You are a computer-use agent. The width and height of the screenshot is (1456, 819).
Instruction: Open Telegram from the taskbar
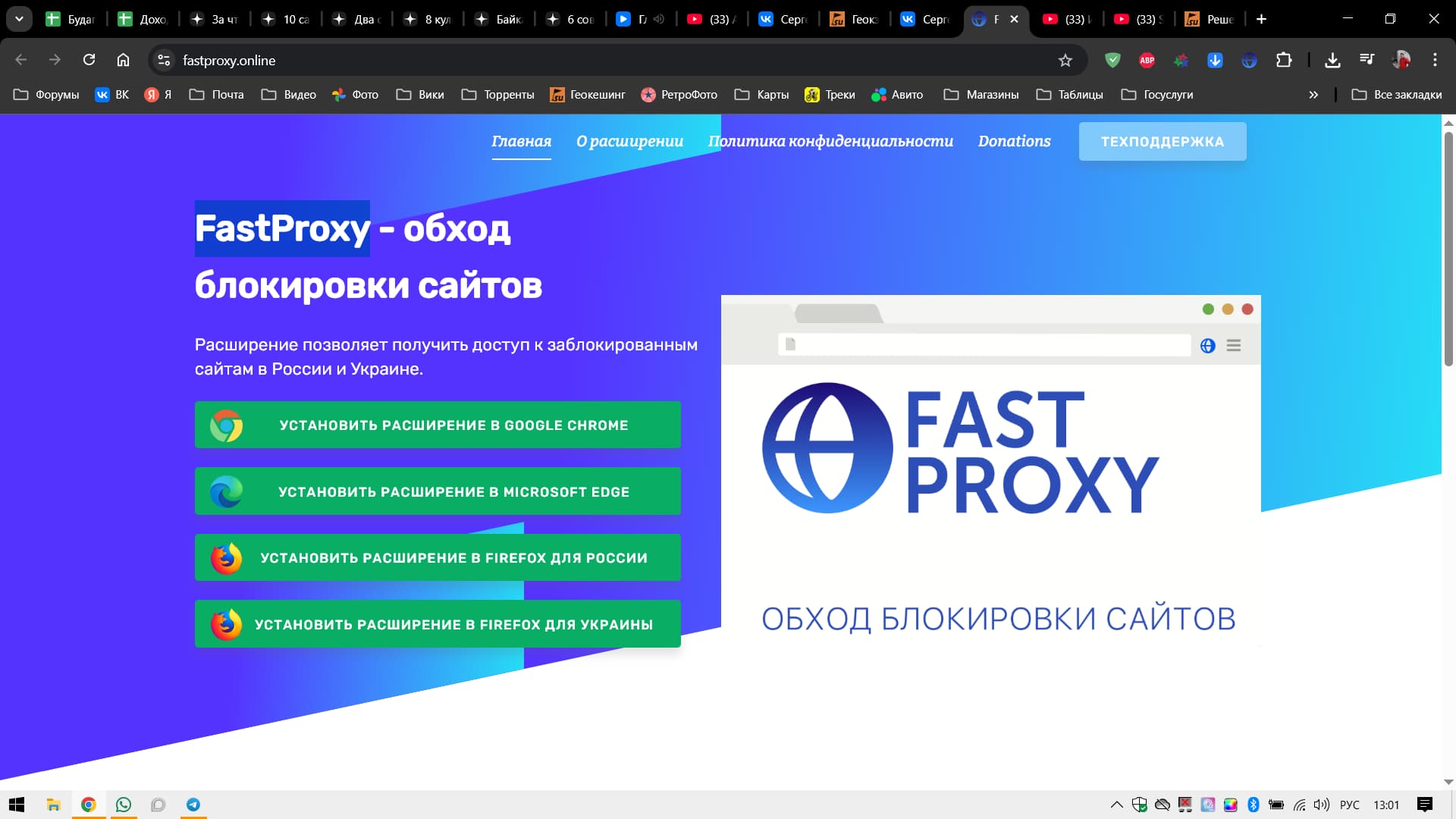coord(193,805)
